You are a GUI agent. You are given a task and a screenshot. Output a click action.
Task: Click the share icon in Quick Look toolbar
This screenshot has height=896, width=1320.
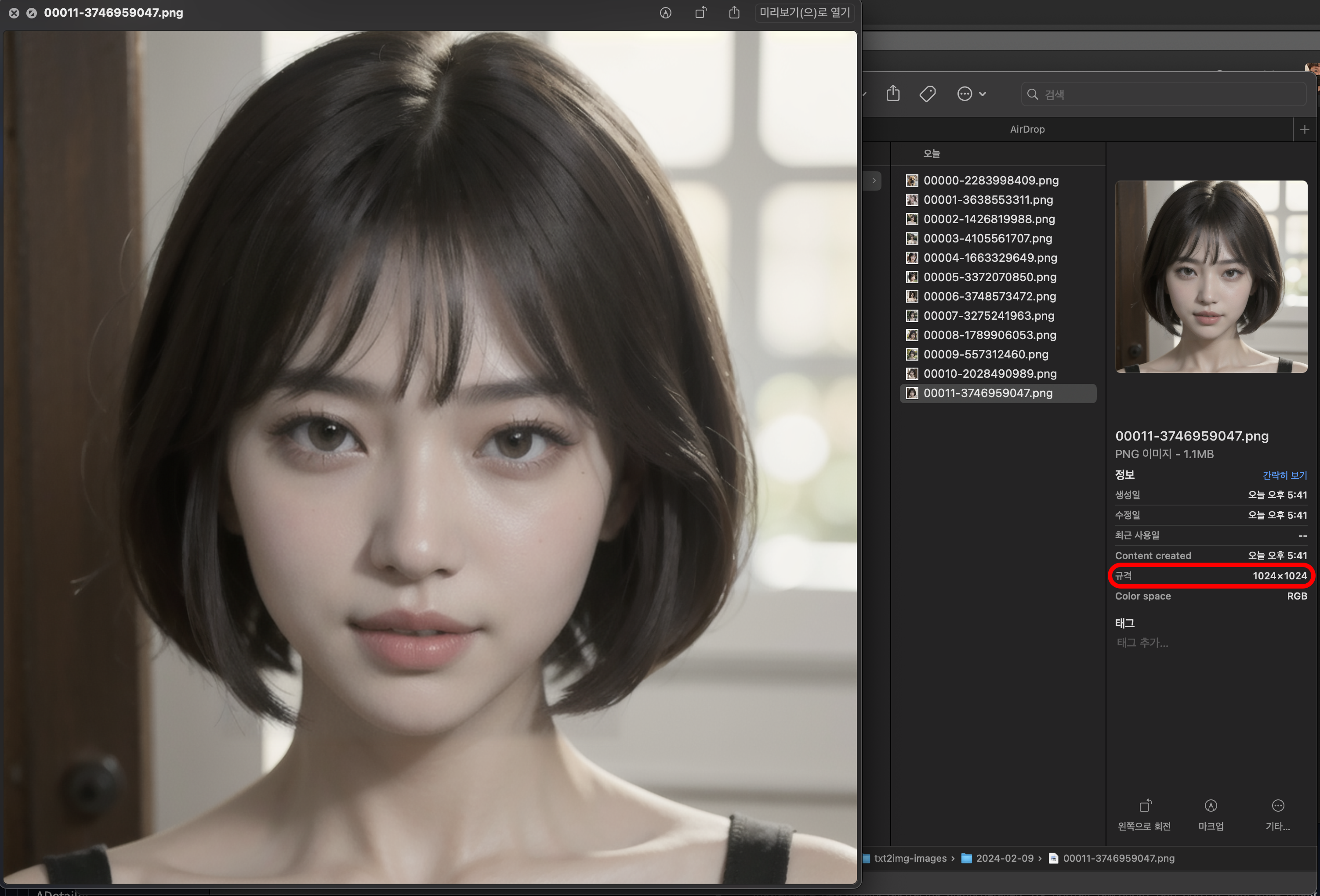pos(734,12)
